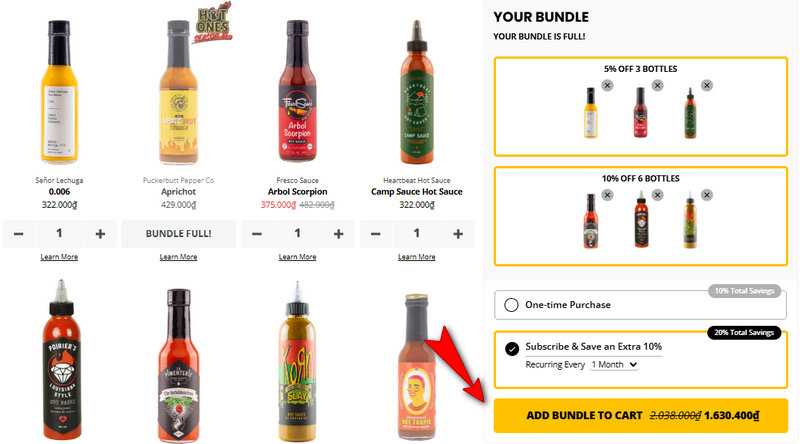Screen dimensions: 800x444
Task: Remove Arbol Scorpion bottle from the bundle
Action: pos(657,86)
